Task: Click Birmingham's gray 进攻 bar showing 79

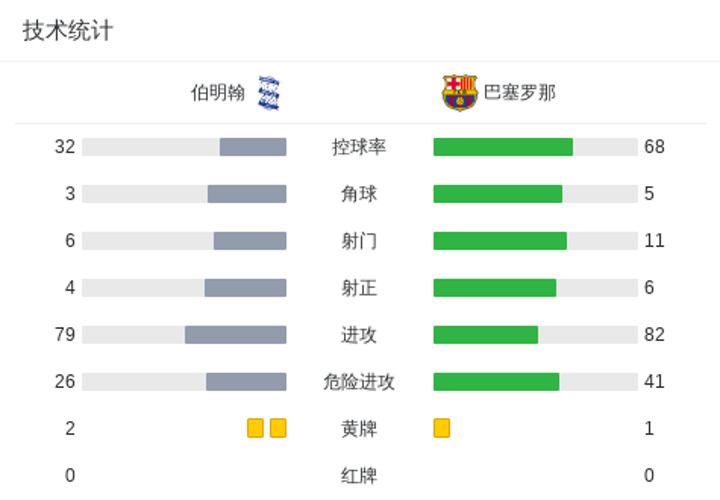Action: [x=236, y=335]
